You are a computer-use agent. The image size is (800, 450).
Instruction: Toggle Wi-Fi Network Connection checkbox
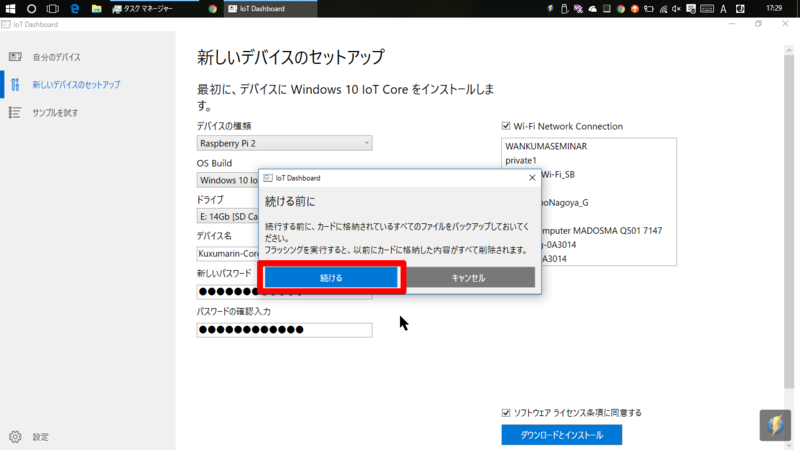point(506,126)
